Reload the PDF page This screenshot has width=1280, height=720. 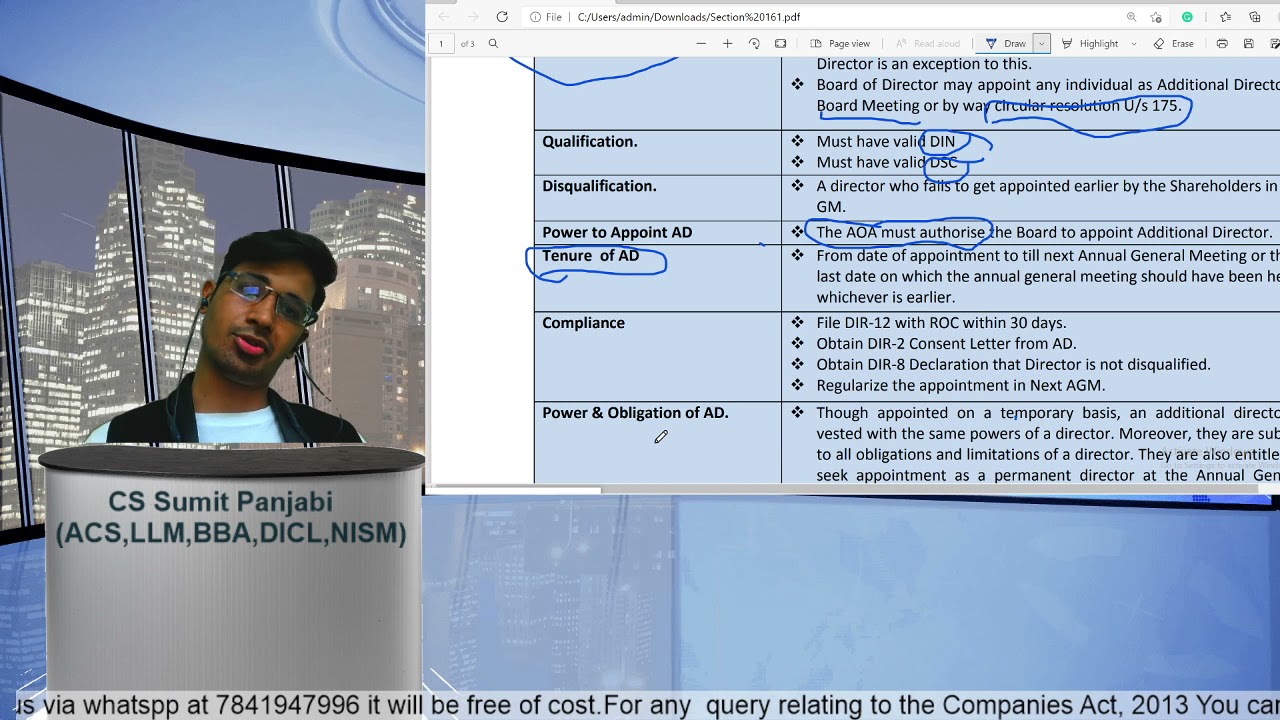(x=502, y=17)
